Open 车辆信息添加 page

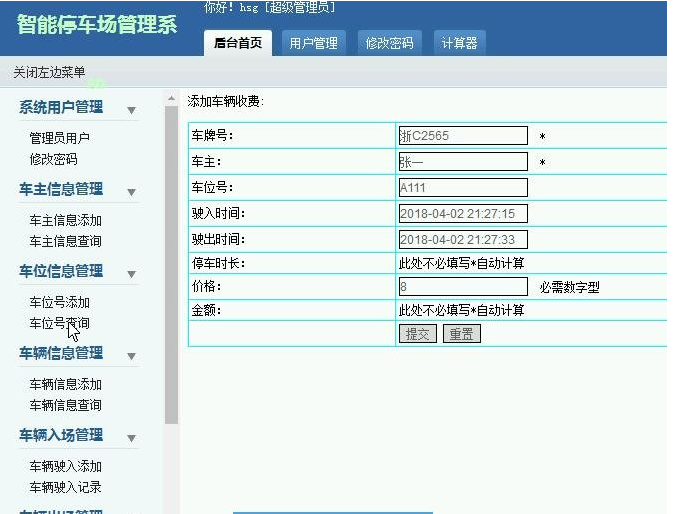pos(66,384)
